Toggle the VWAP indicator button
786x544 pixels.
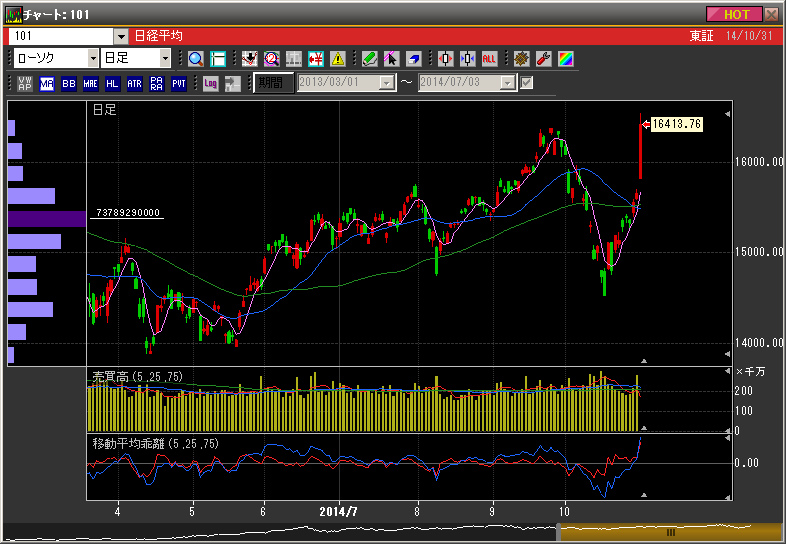pyautogui.click(x=25, y=83)
